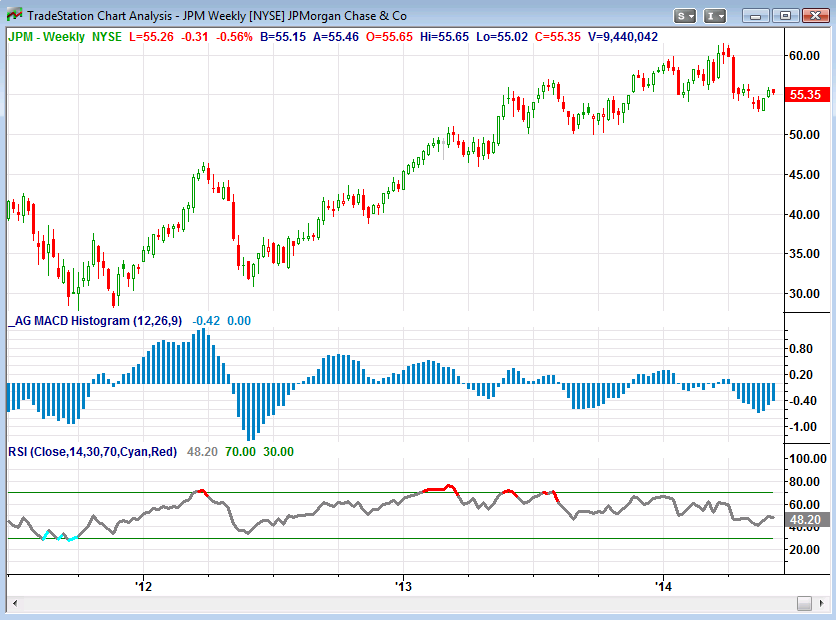Click the gray RSI status value 48.20
The width and height of the screenshot is (836, 620).
202,452
